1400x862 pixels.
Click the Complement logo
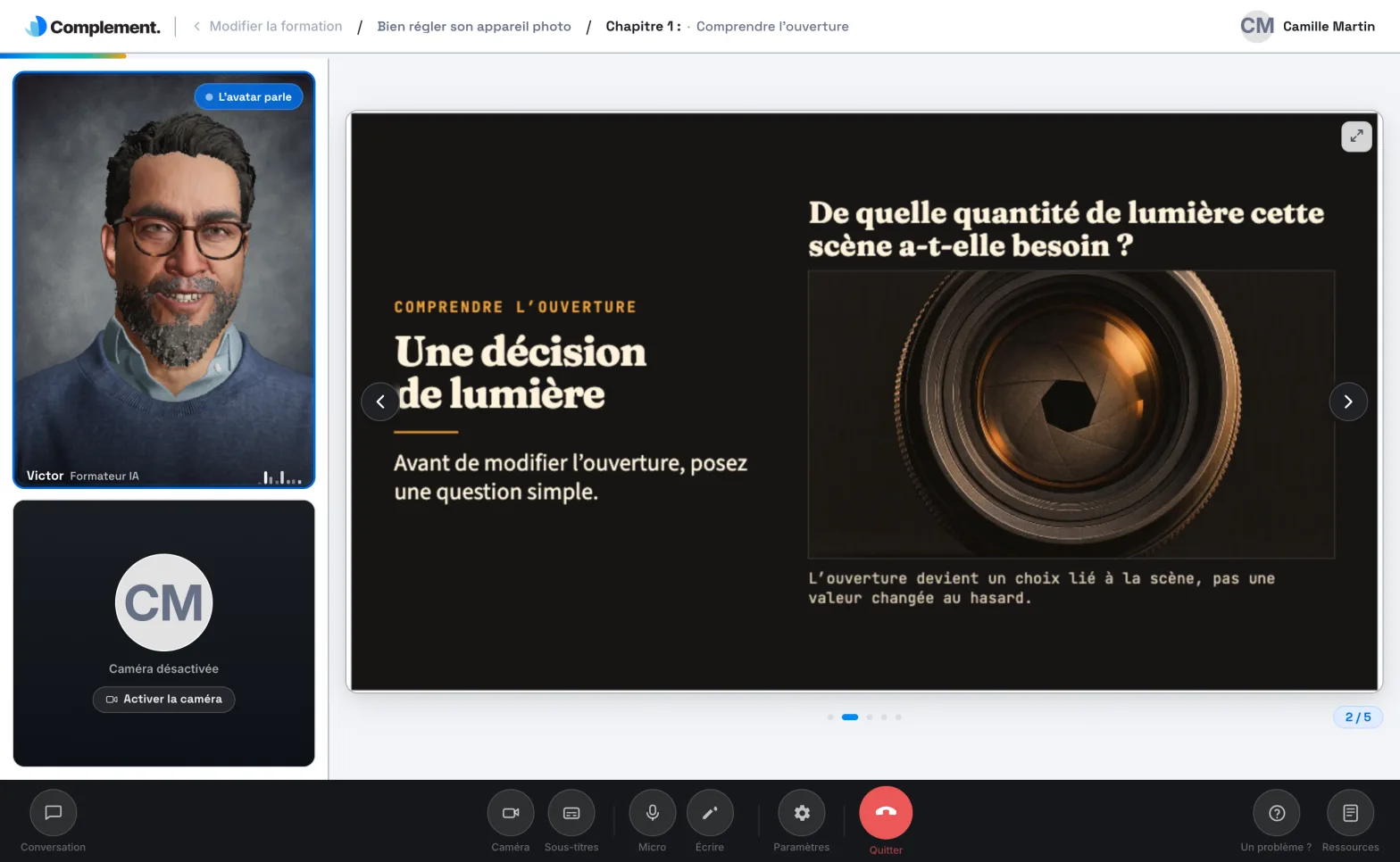[x=93, y=26]
